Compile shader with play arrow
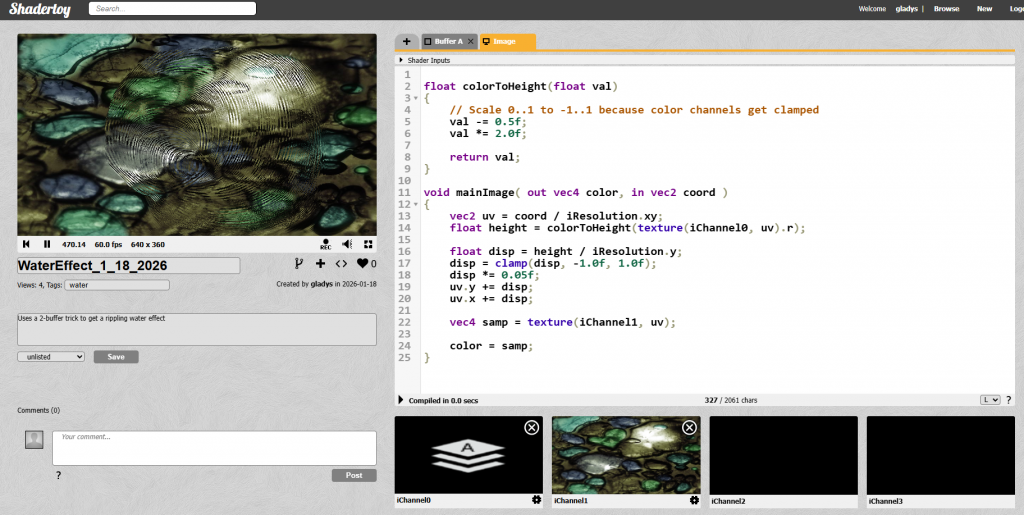 point(402,400)
